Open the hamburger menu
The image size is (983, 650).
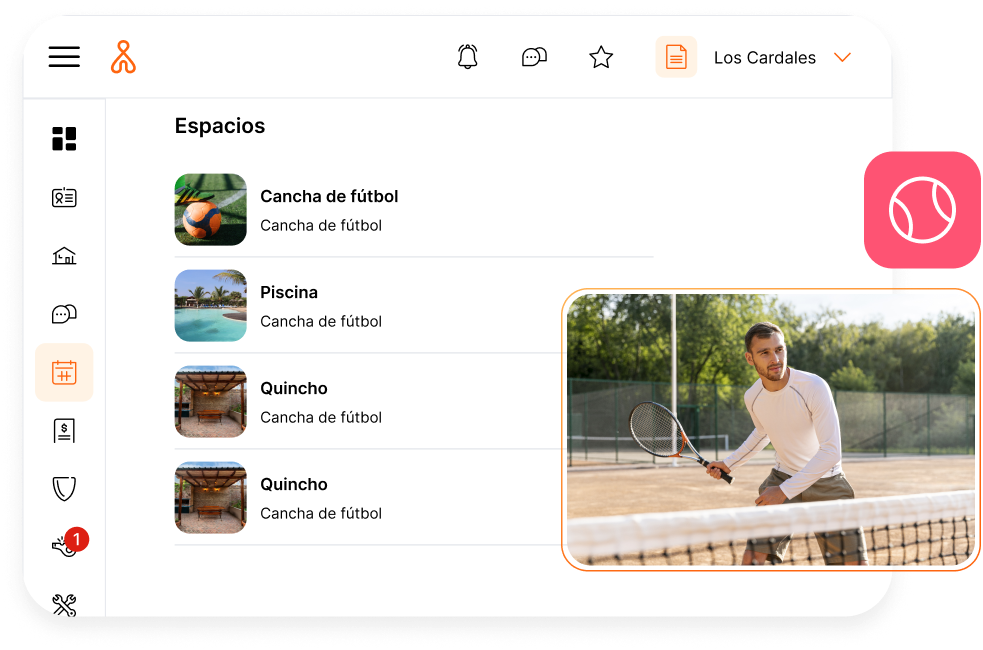[x=64, y=57]
